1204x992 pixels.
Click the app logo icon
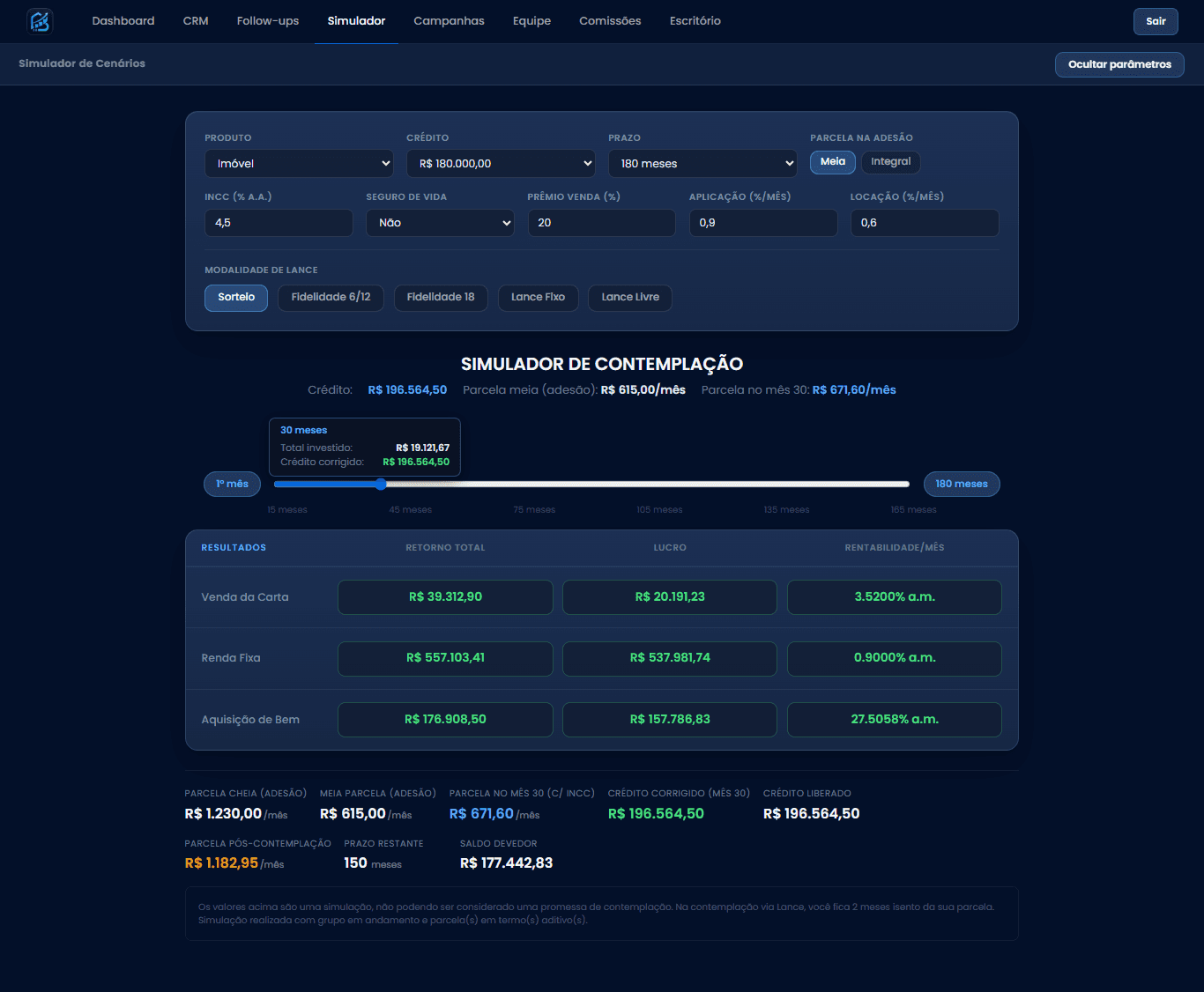coord(40,21)
